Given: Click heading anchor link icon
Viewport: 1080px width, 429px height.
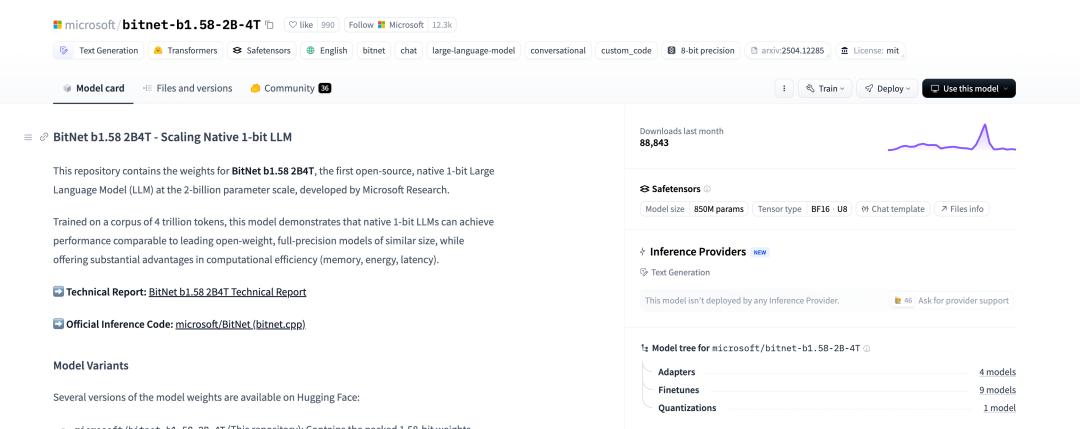Looking at the screenshot, I should 43,136.
